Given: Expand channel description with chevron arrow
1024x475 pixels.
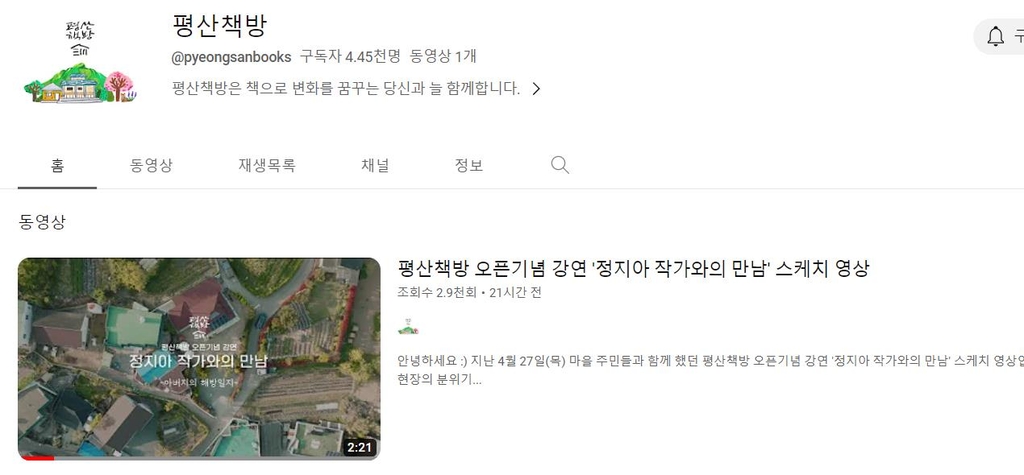Looking at the screenshot, I should (x=536, y=89).
